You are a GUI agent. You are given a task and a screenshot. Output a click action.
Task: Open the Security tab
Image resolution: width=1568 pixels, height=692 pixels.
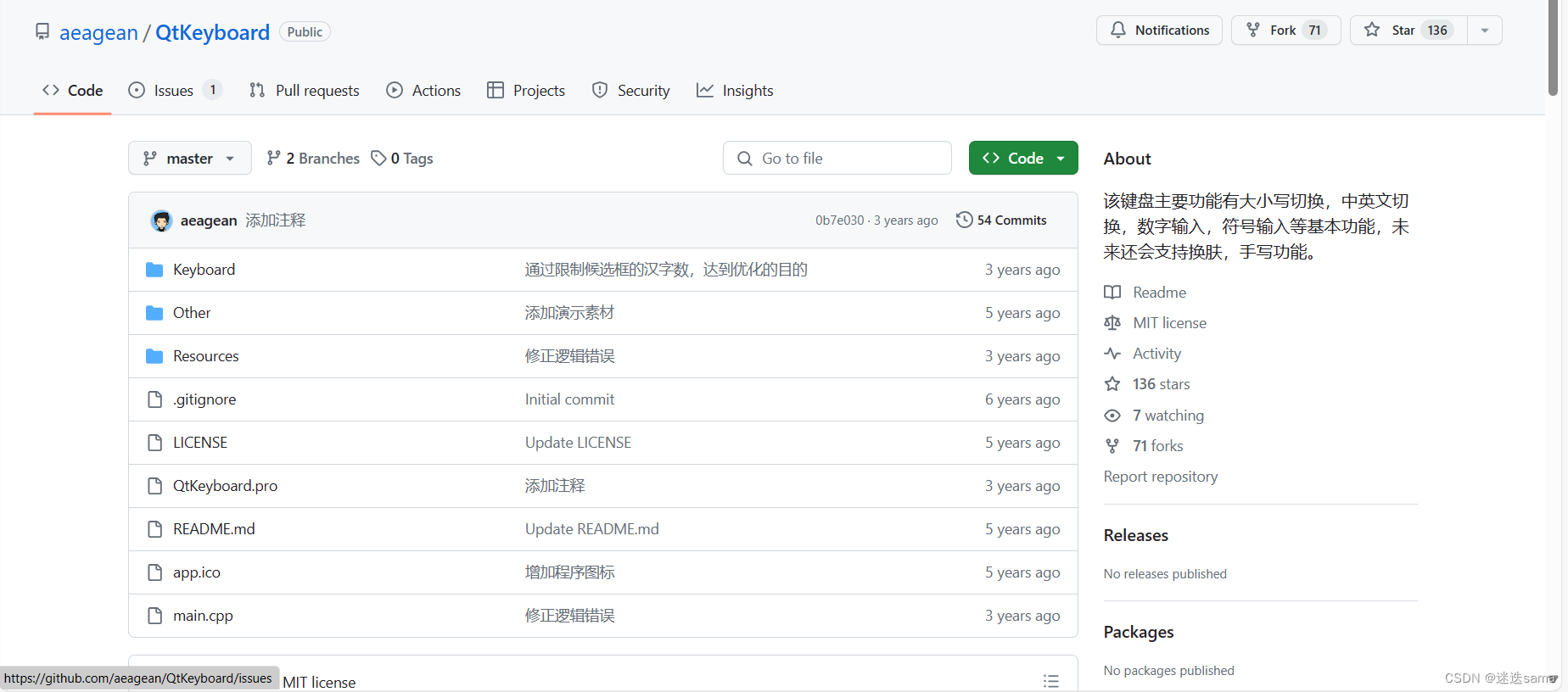631,91
